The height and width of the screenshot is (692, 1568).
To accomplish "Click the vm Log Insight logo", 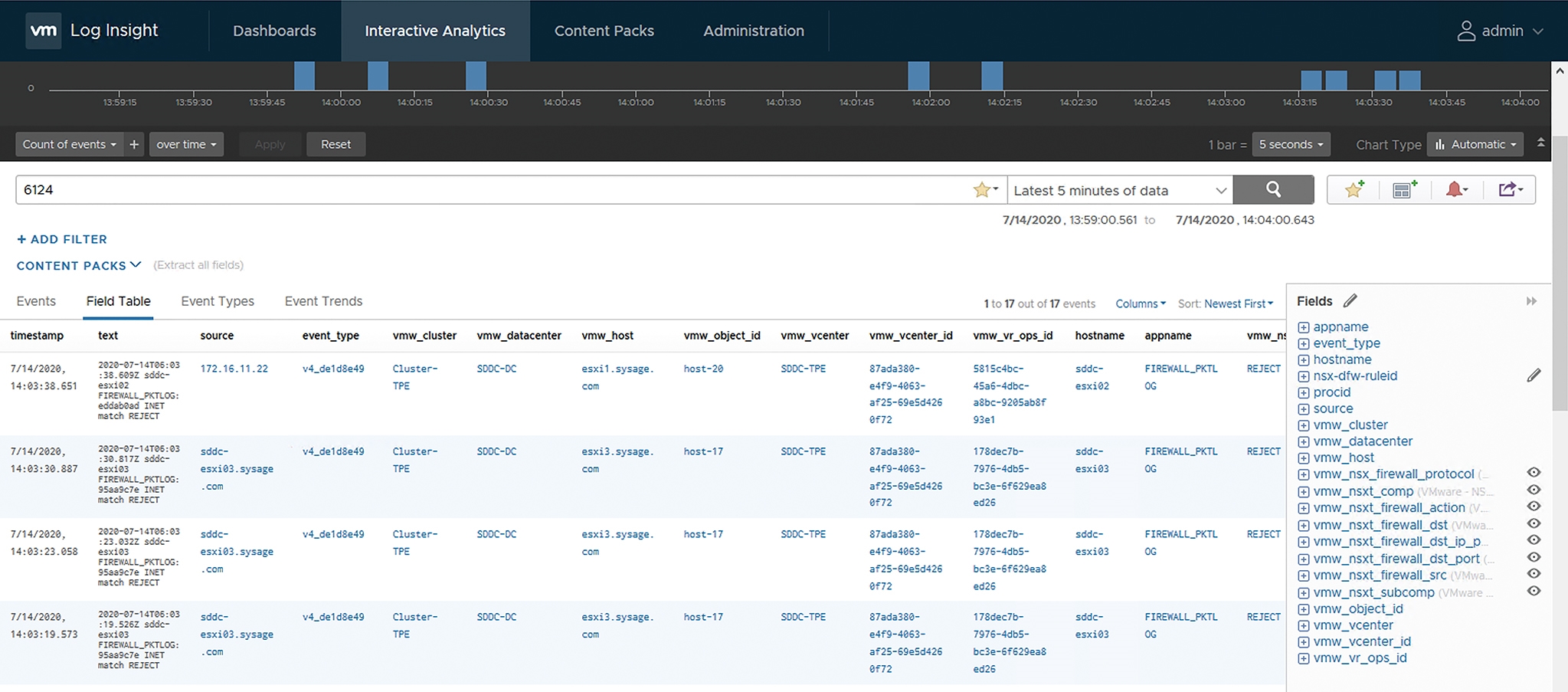I will (43, 31).
